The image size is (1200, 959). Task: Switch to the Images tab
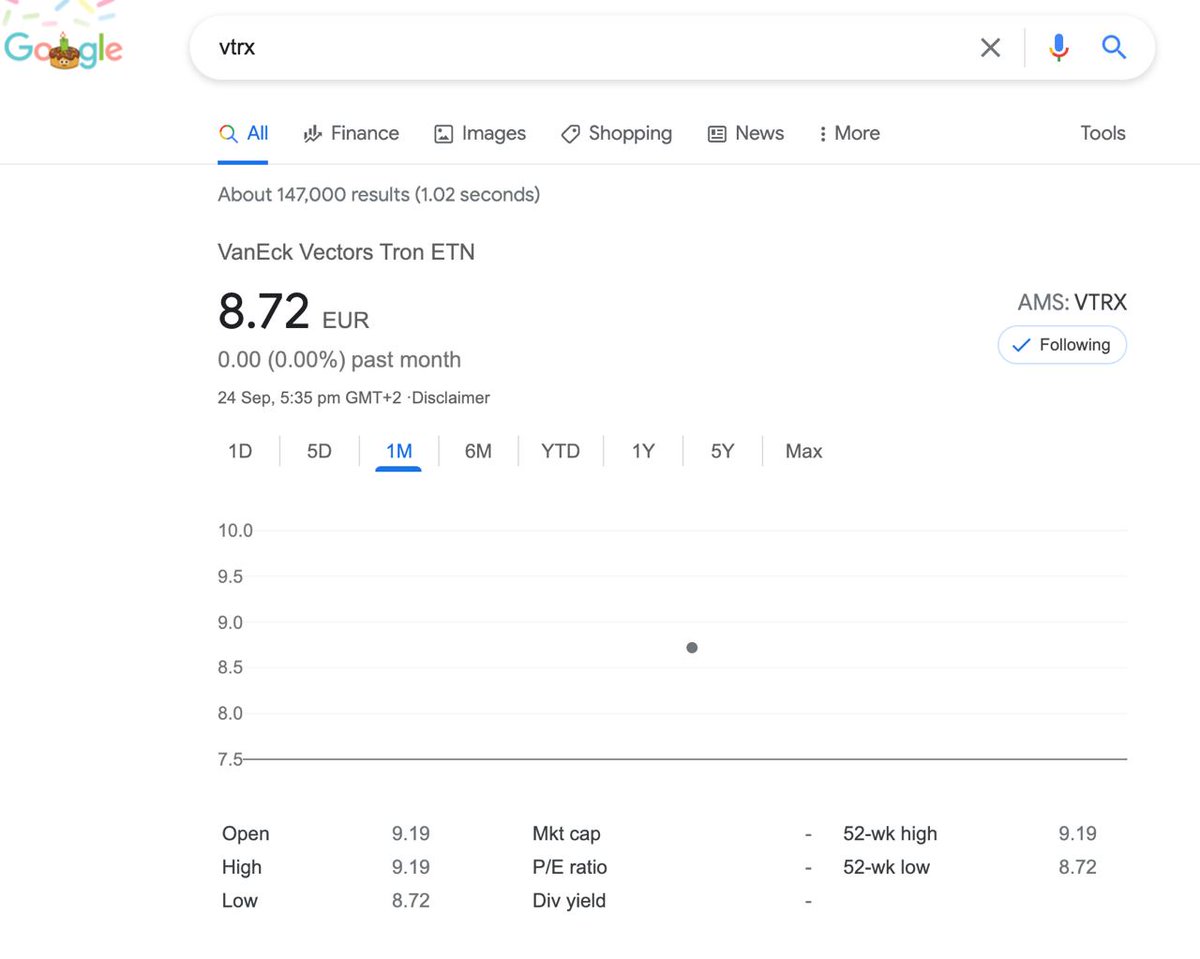tap(480, 133)
